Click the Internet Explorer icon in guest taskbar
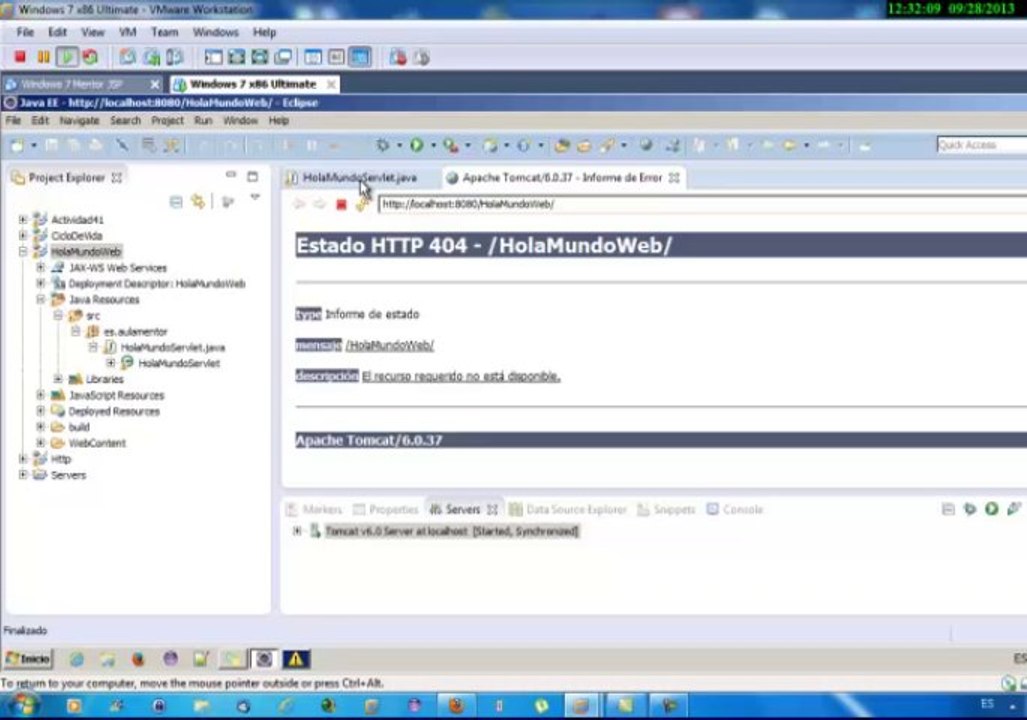Image resolution: width=1027 pixels, height=720 pixels. click(x=77, y=659)
